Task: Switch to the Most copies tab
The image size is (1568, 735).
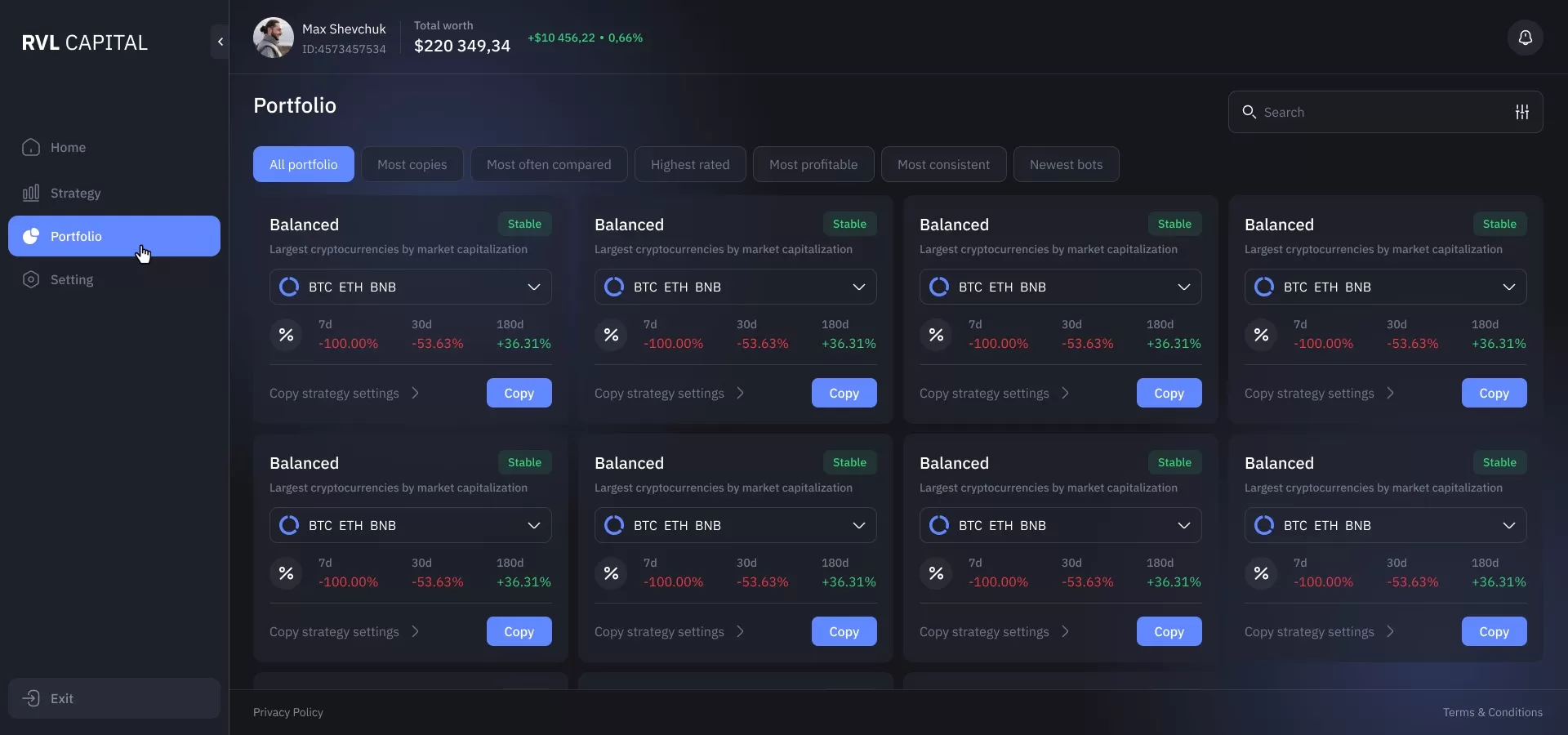Action: [x=412, y=165]
